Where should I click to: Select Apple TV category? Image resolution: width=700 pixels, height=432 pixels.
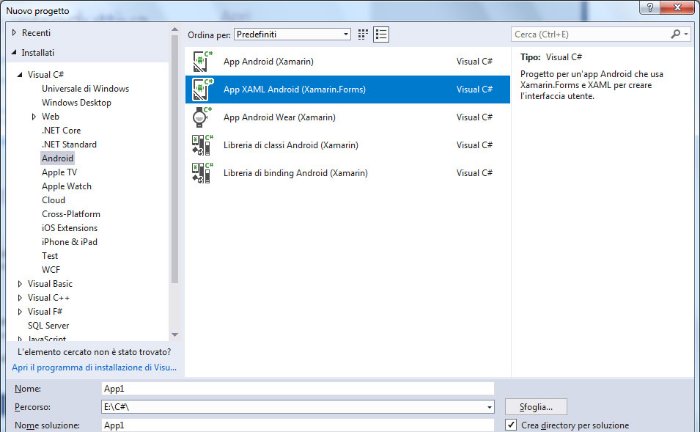pyautogui.click(x=59, y=172)
